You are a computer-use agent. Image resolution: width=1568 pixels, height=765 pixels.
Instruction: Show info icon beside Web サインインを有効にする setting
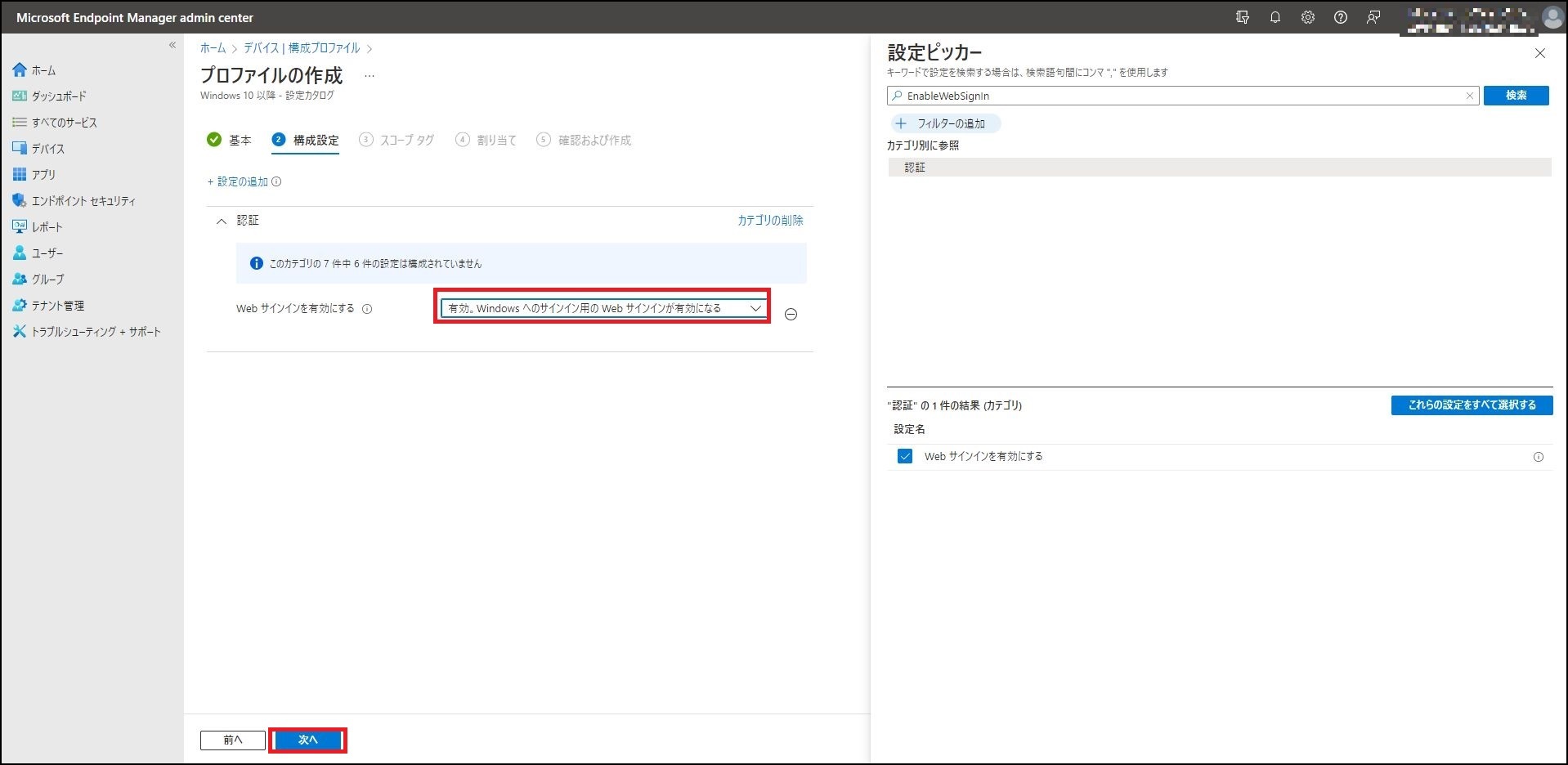pos(367,309)
